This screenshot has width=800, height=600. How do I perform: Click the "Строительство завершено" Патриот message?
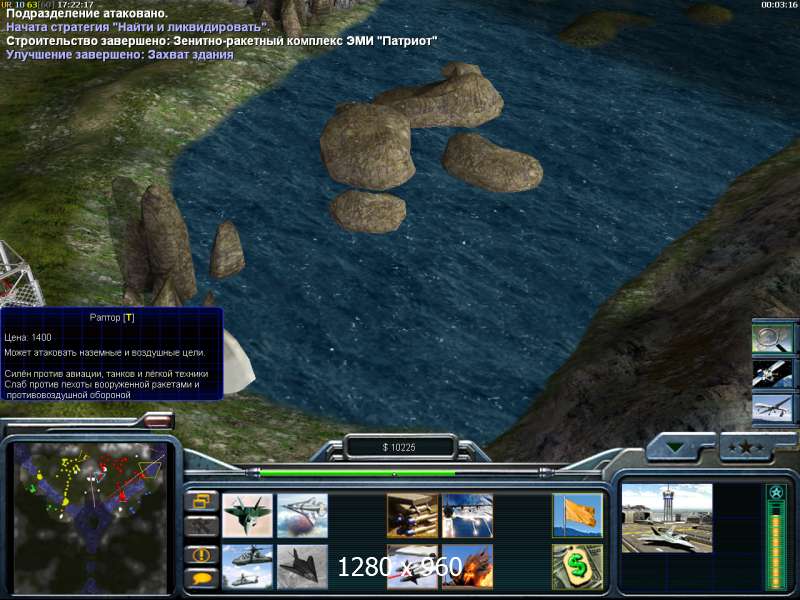[x=221, y=41]
